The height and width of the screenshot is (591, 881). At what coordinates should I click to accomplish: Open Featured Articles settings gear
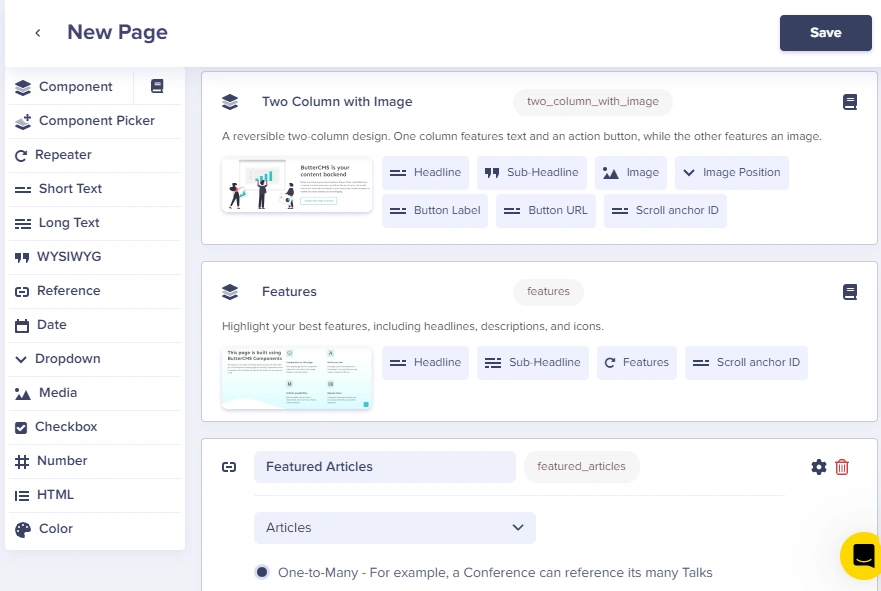click(819, 467)
